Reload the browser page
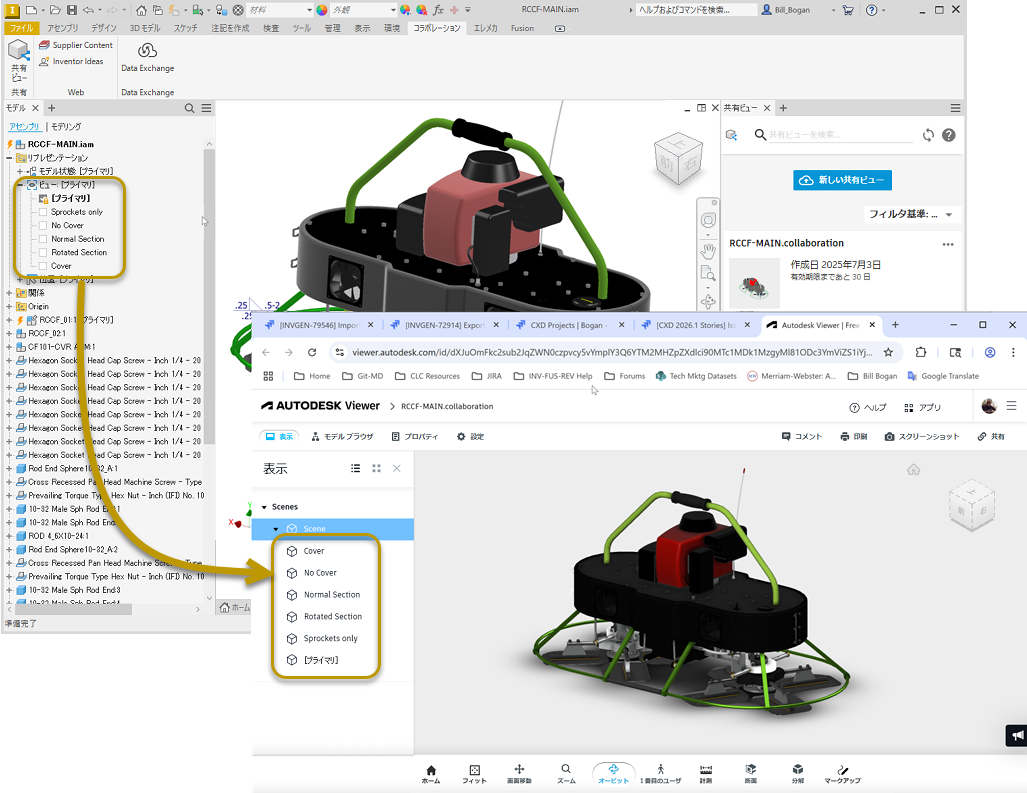The image size is (1027, 793). click(312, 352)
